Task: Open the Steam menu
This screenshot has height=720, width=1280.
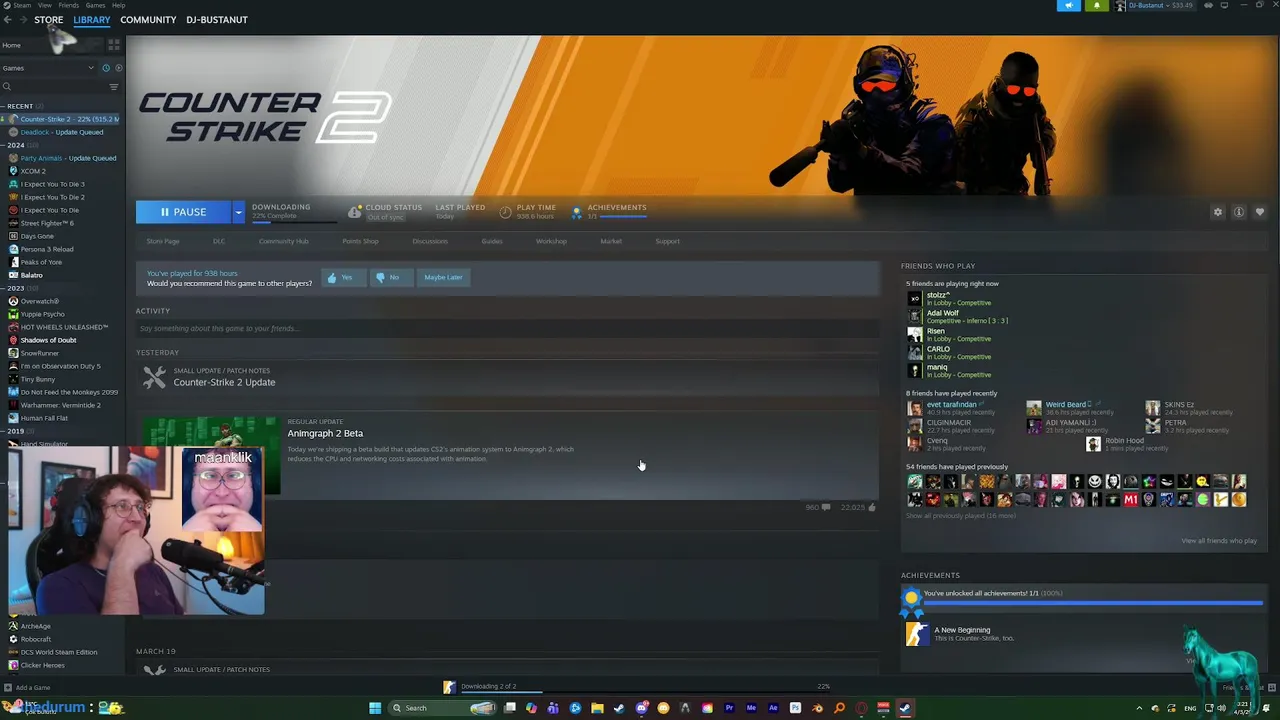Action: click(21, 5)
